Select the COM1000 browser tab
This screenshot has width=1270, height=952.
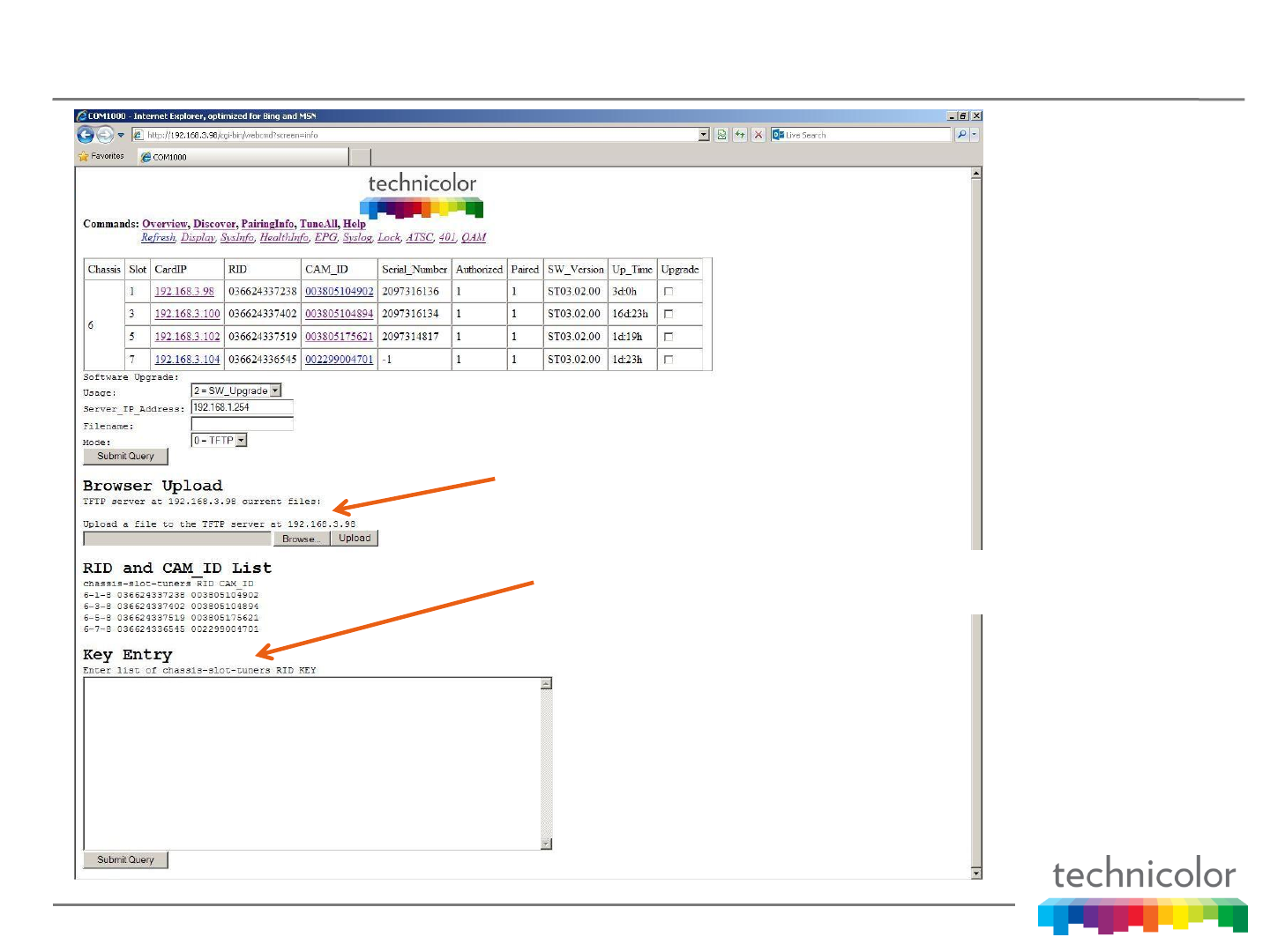(x=243, y=157)
